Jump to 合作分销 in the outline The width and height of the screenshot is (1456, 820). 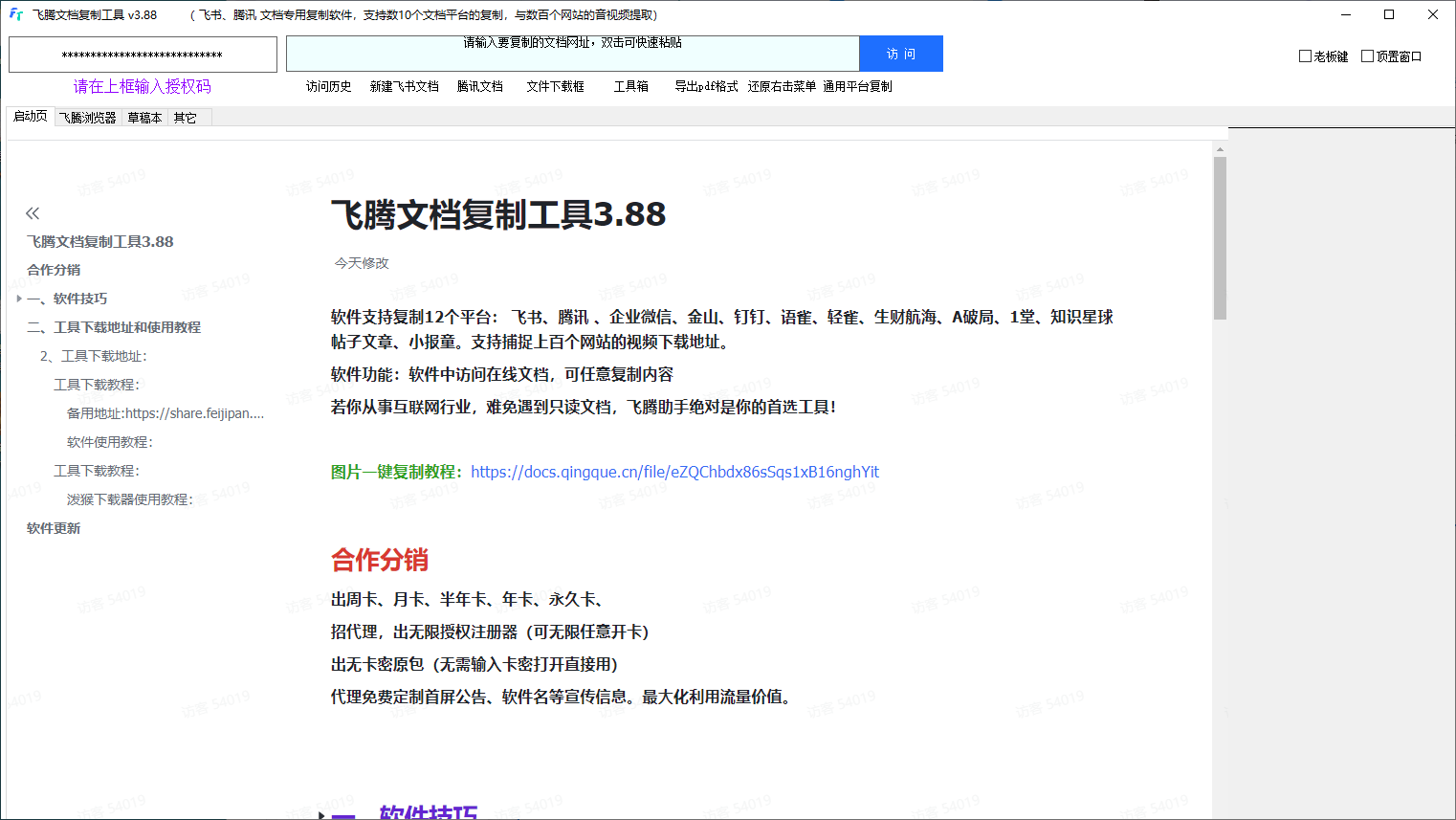click(54, 270)
